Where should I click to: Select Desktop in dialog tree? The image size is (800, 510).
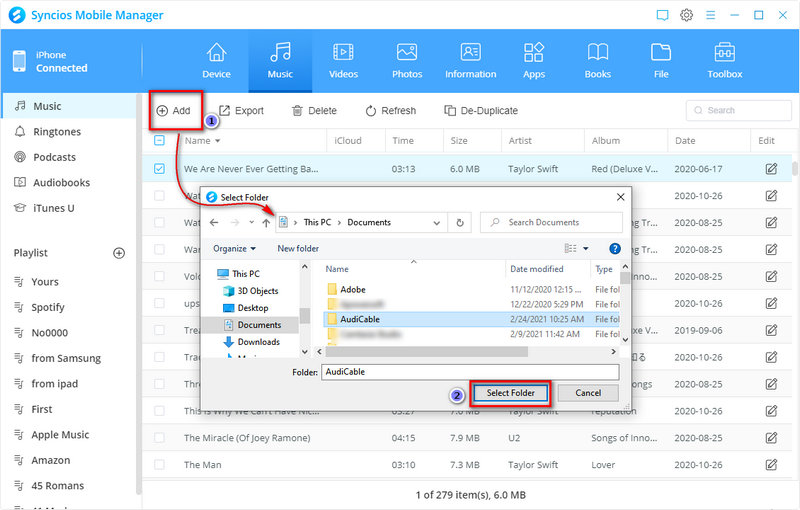point(246,308)
